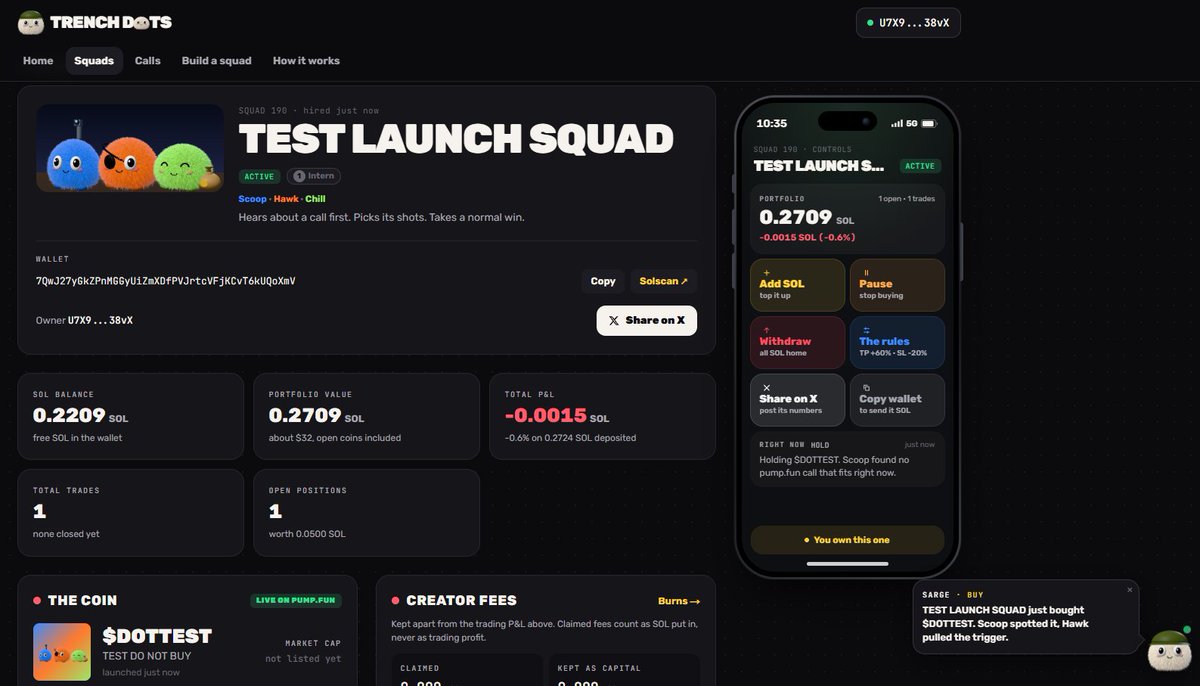Click the connected wallet U7X9...38vX button
This screenshot has height=686, width=1200.
tap(908, 23)
